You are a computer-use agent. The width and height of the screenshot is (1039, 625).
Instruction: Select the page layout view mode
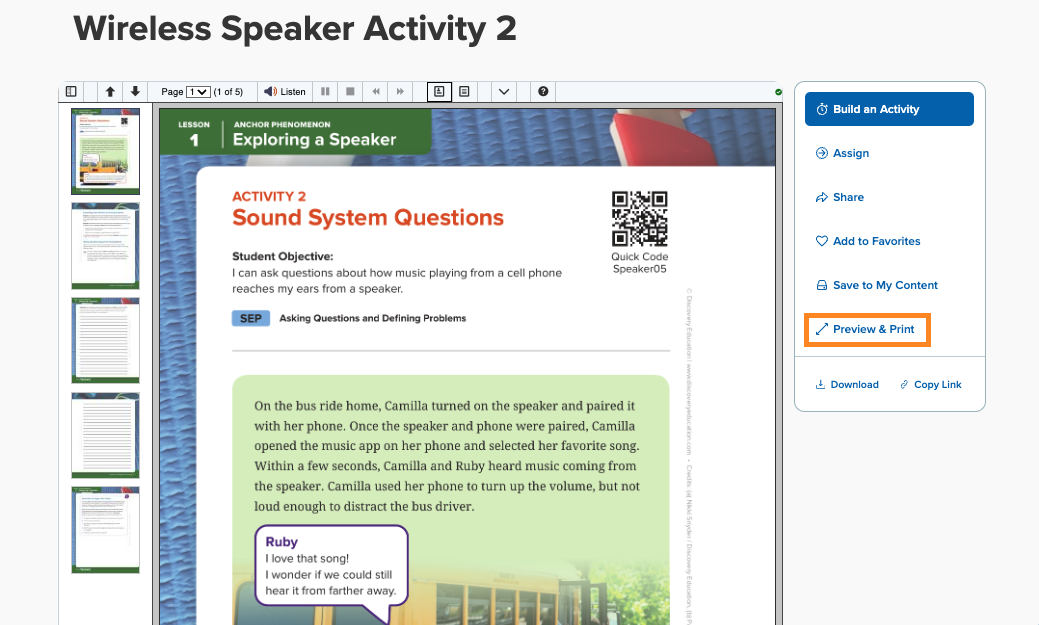(x=439, y=91)
